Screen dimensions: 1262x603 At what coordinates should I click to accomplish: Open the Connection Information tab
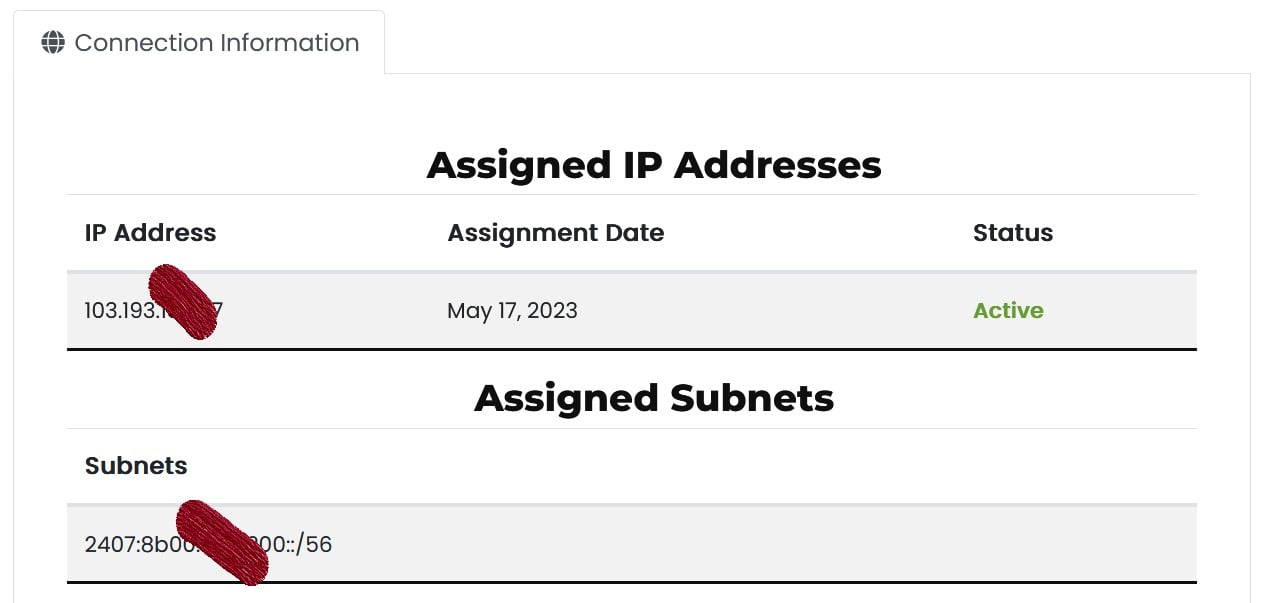click(x=216, y=43)
